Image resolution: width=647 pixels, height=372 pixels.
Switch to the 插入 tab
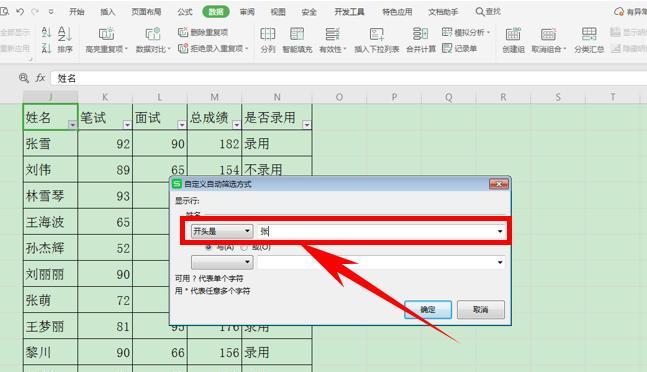pos(108,12)
